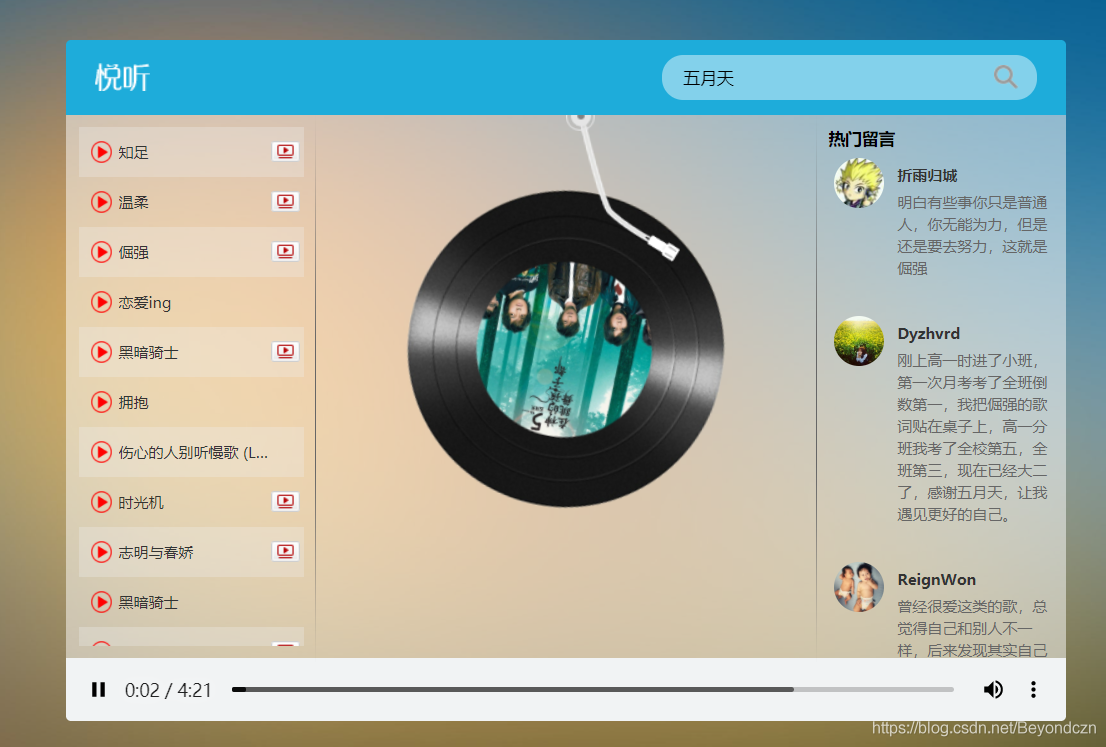
Task: Click 折雨归城's avatar
Action: click(858, 183)
